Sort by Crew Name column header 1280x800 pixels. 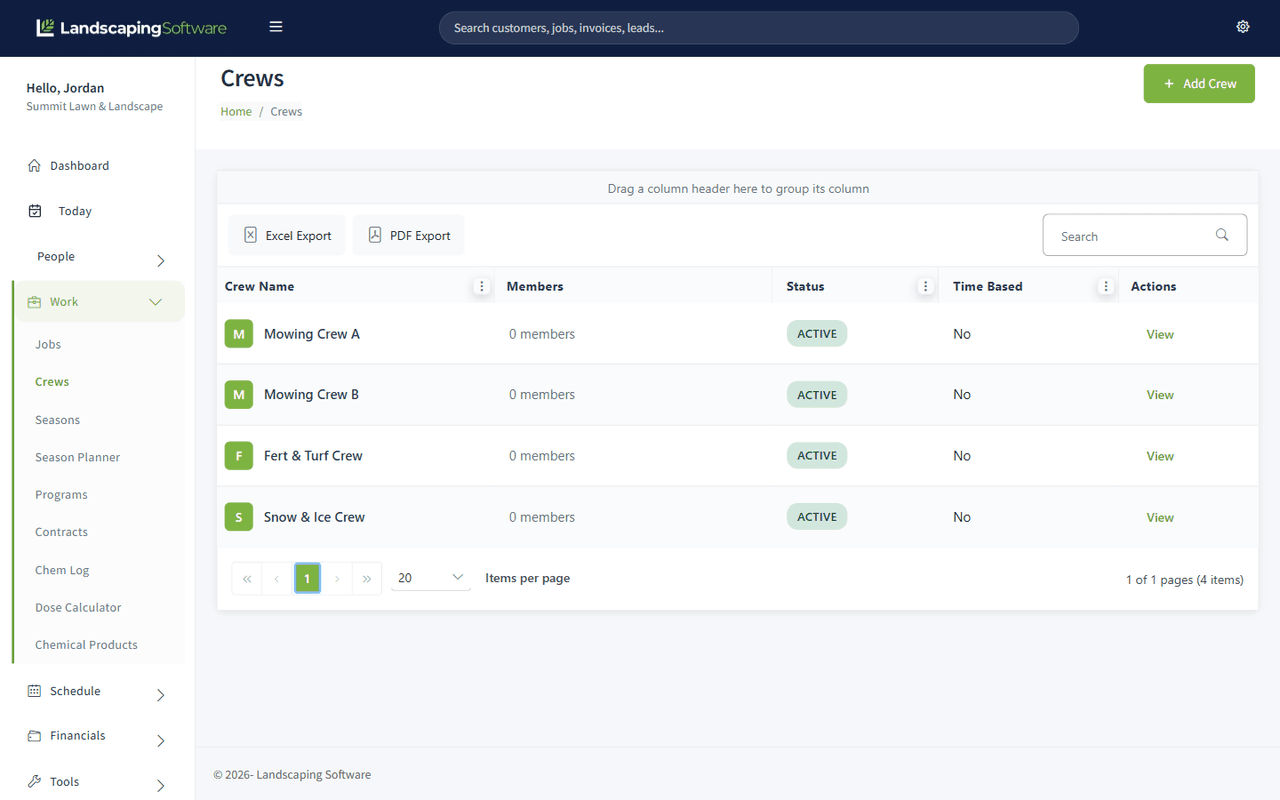(259, 287)
